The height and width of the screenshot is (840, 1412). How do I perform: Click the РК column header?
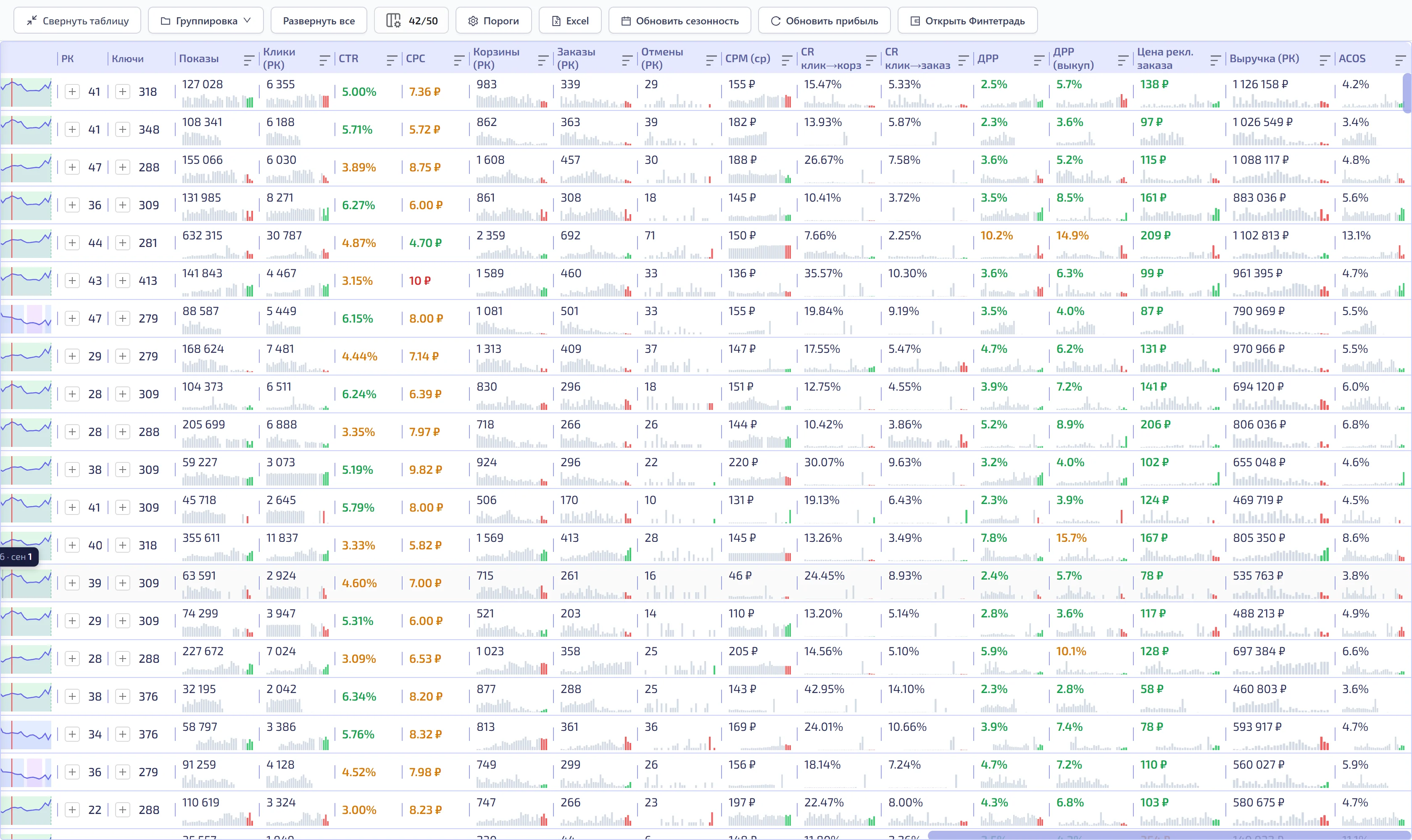(x=67, y=59)
